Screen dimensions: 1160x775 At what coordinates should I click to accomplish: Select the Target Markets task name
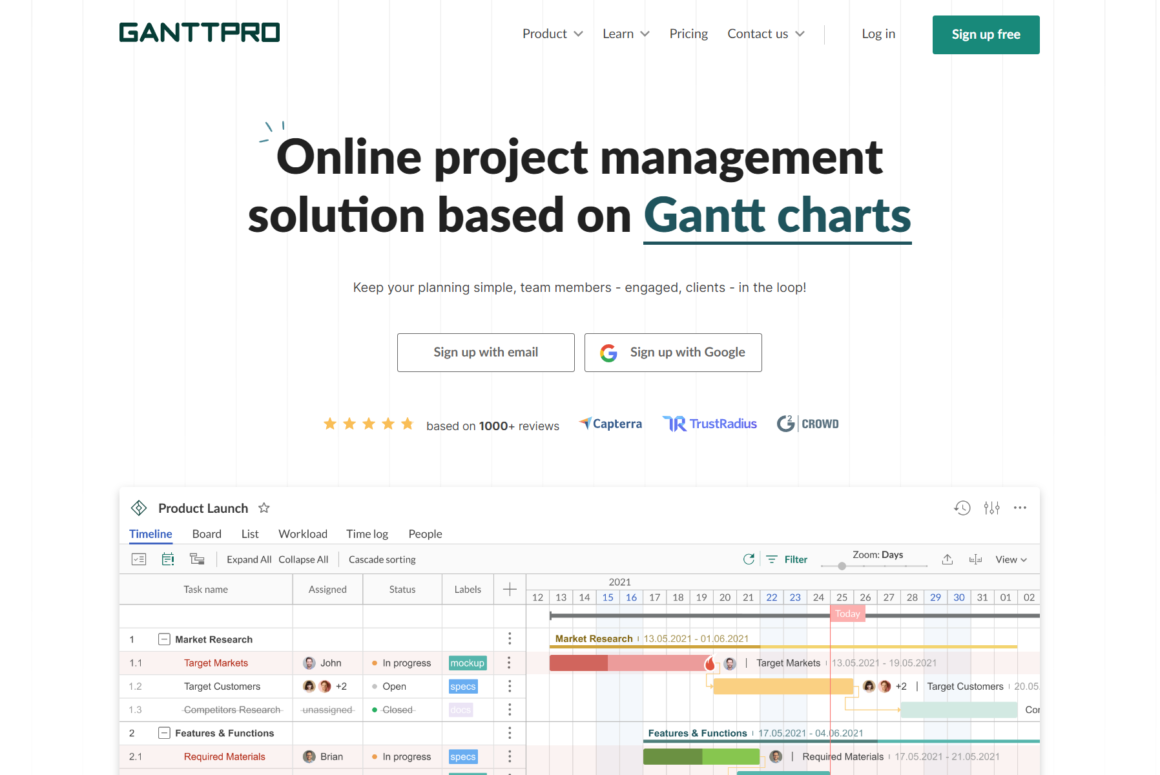coord(216,663)
